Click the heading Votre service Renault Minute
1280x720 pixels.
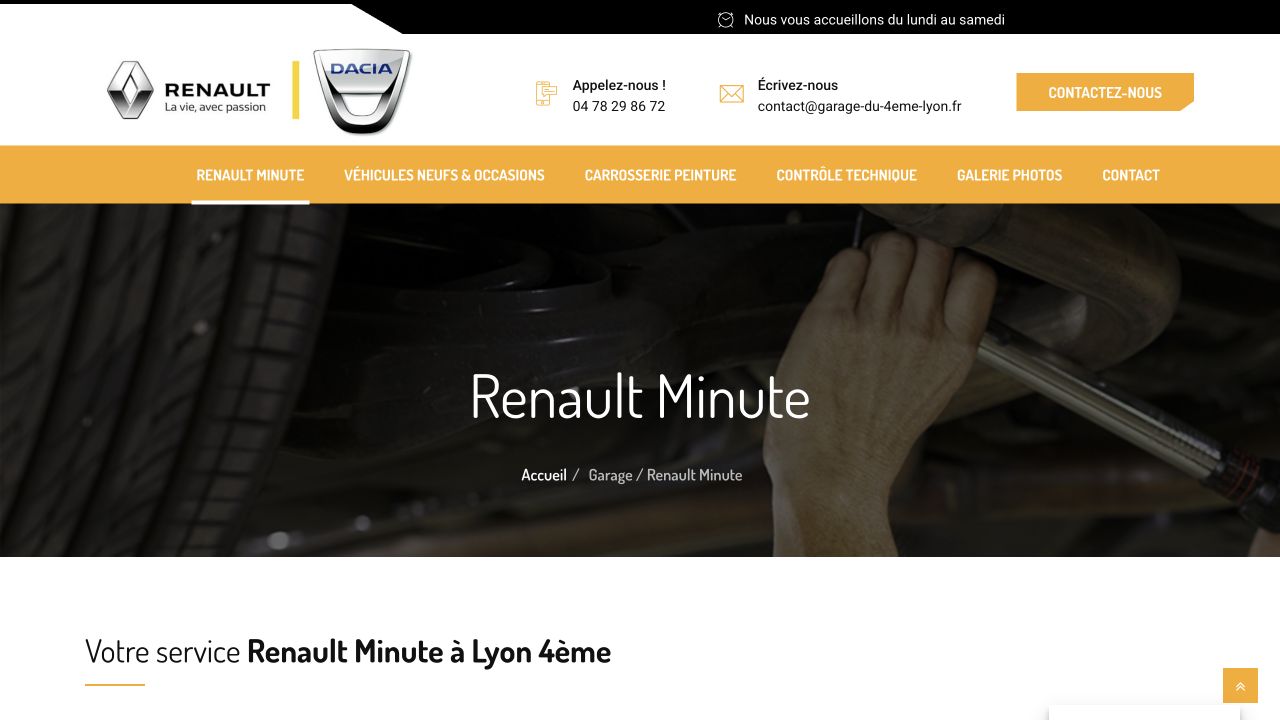coord(348,651)
